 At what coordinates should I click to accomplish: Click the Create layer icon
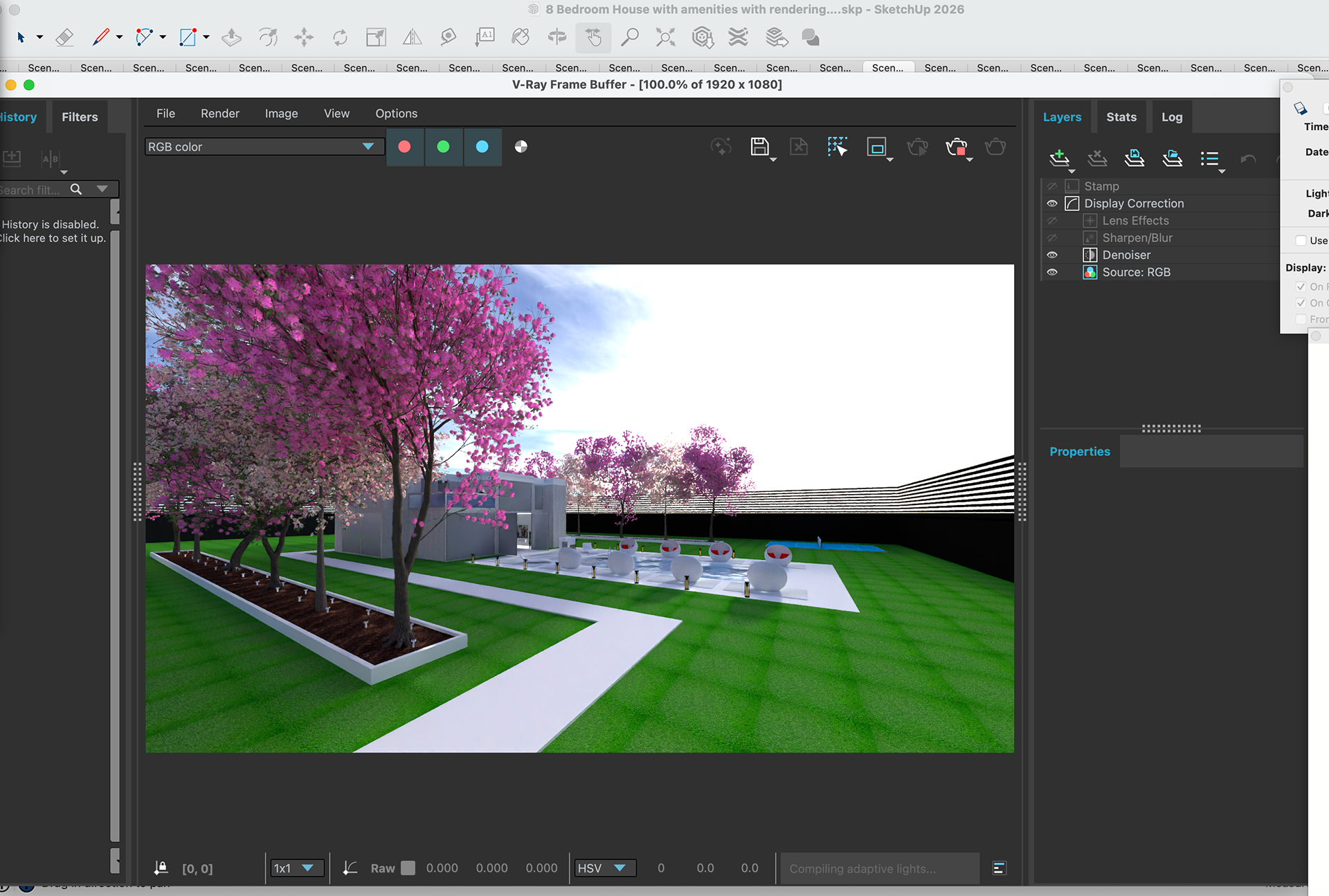point(1059,158)
